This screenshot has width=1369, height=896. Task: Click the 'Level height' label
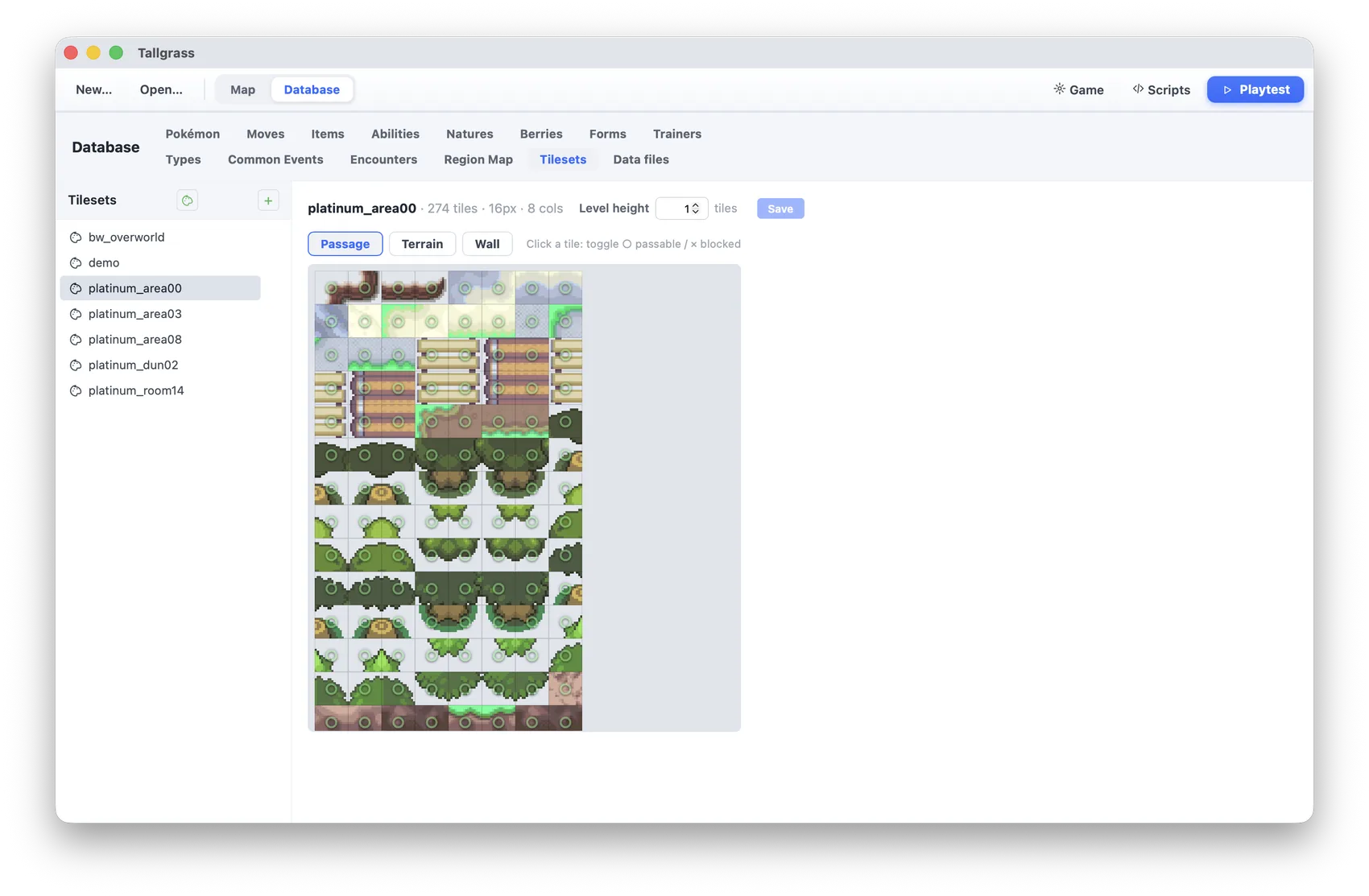(x=614, y=209)
